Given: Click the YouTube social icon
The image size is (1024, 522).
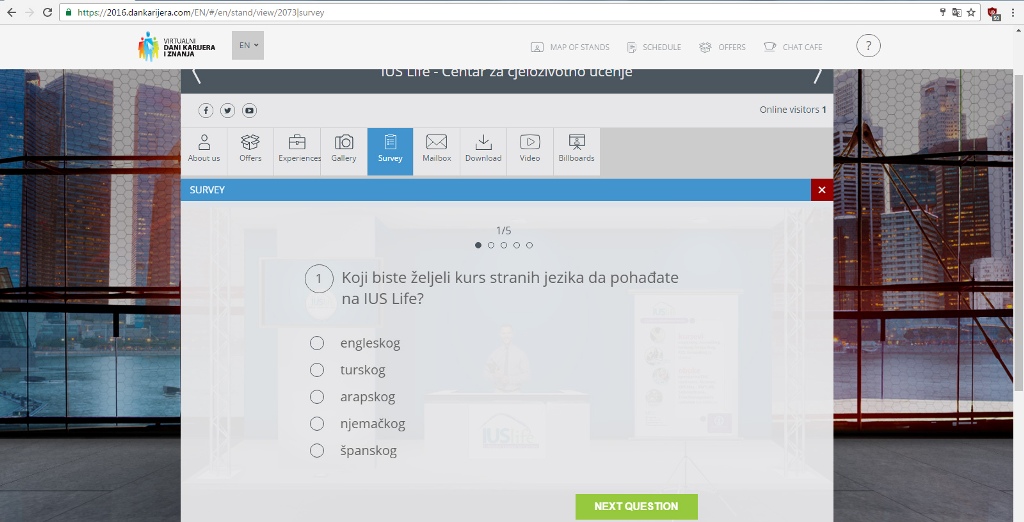Looking at the screenshot, I should tap(250, 110).
